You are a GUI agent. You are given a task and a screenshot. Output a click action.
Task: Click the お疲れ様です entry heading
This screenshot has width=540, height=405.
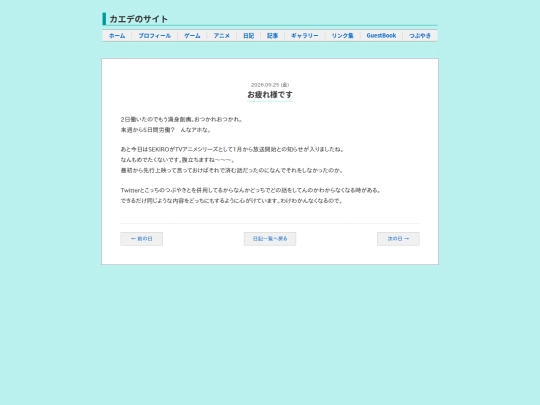[x=270, y=94]
